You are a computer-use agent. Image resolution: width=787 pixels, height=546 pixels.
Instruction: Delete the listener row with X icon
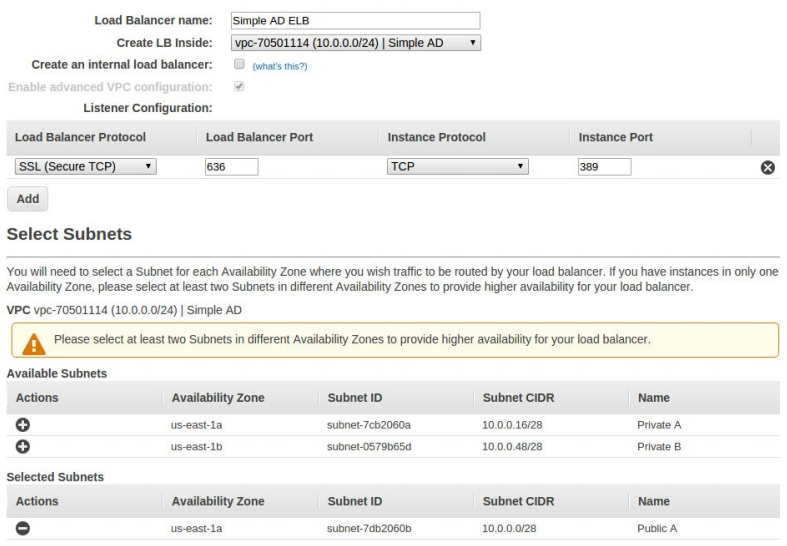tap(768, 168)
